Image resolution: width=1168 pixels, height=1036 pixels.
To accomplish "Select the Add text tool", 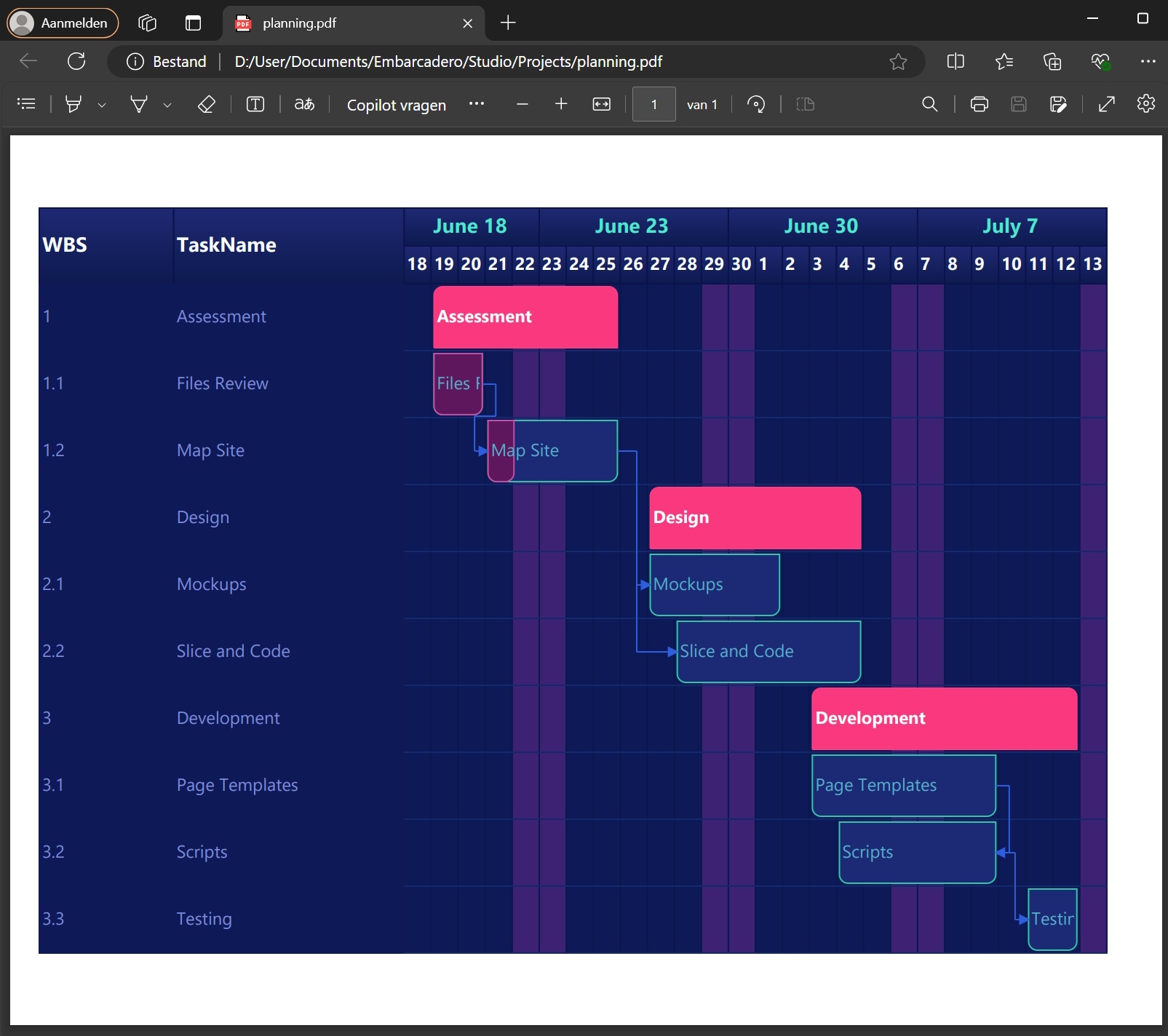I will 255,104.
